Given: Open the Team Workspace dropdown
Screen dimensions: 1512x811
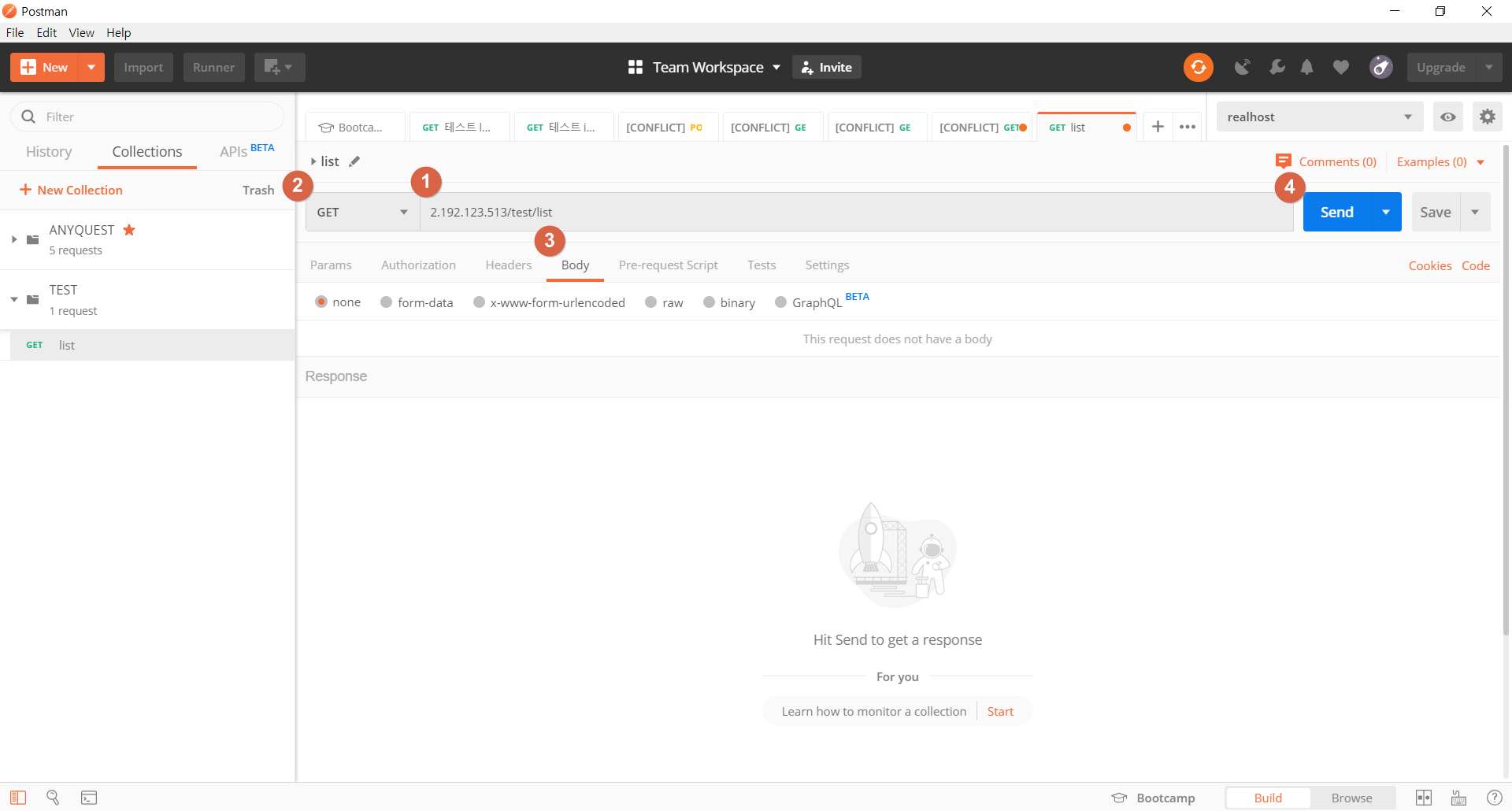Looking at the screenshot, I should [x=704, y=67].
